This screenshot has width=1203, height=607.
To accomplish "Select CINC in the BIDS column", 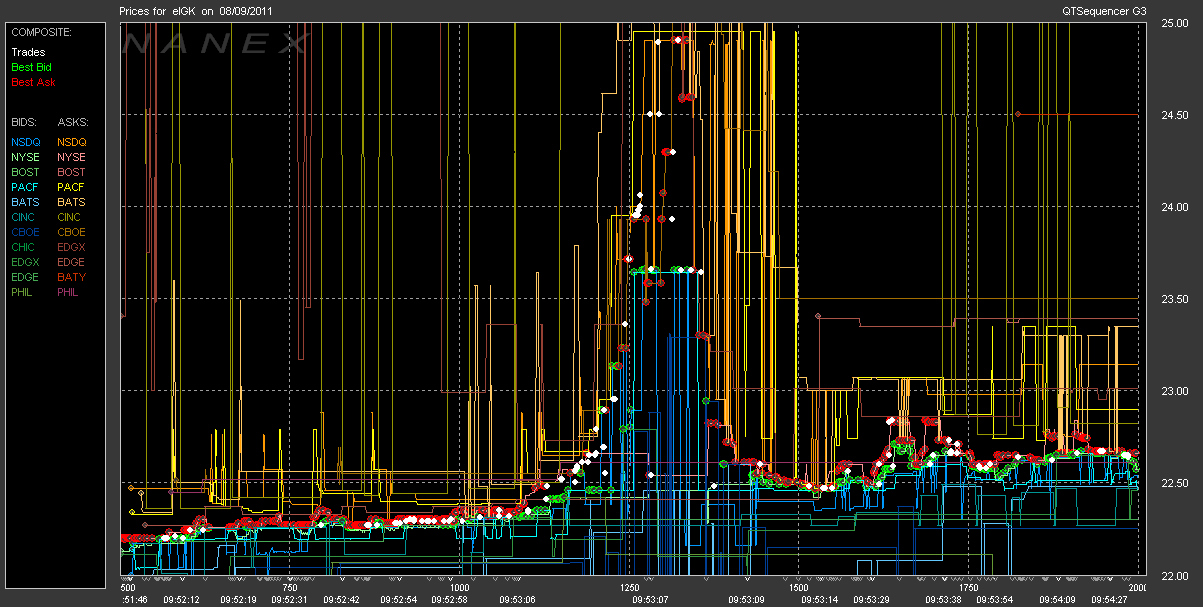I will (x=25, y=217).
